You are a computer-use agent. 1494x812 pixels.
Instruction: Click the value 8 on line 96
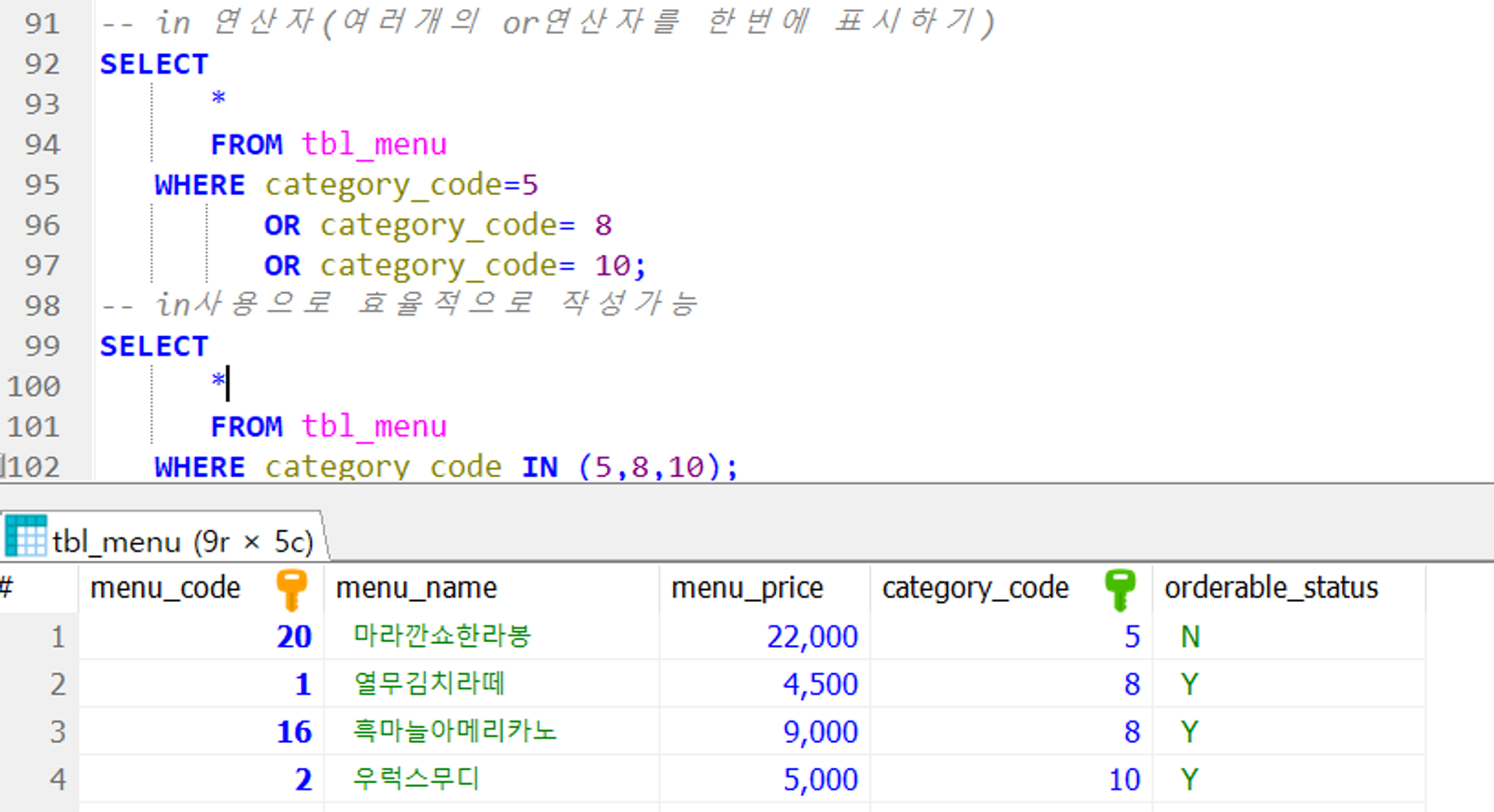point(603,225)
